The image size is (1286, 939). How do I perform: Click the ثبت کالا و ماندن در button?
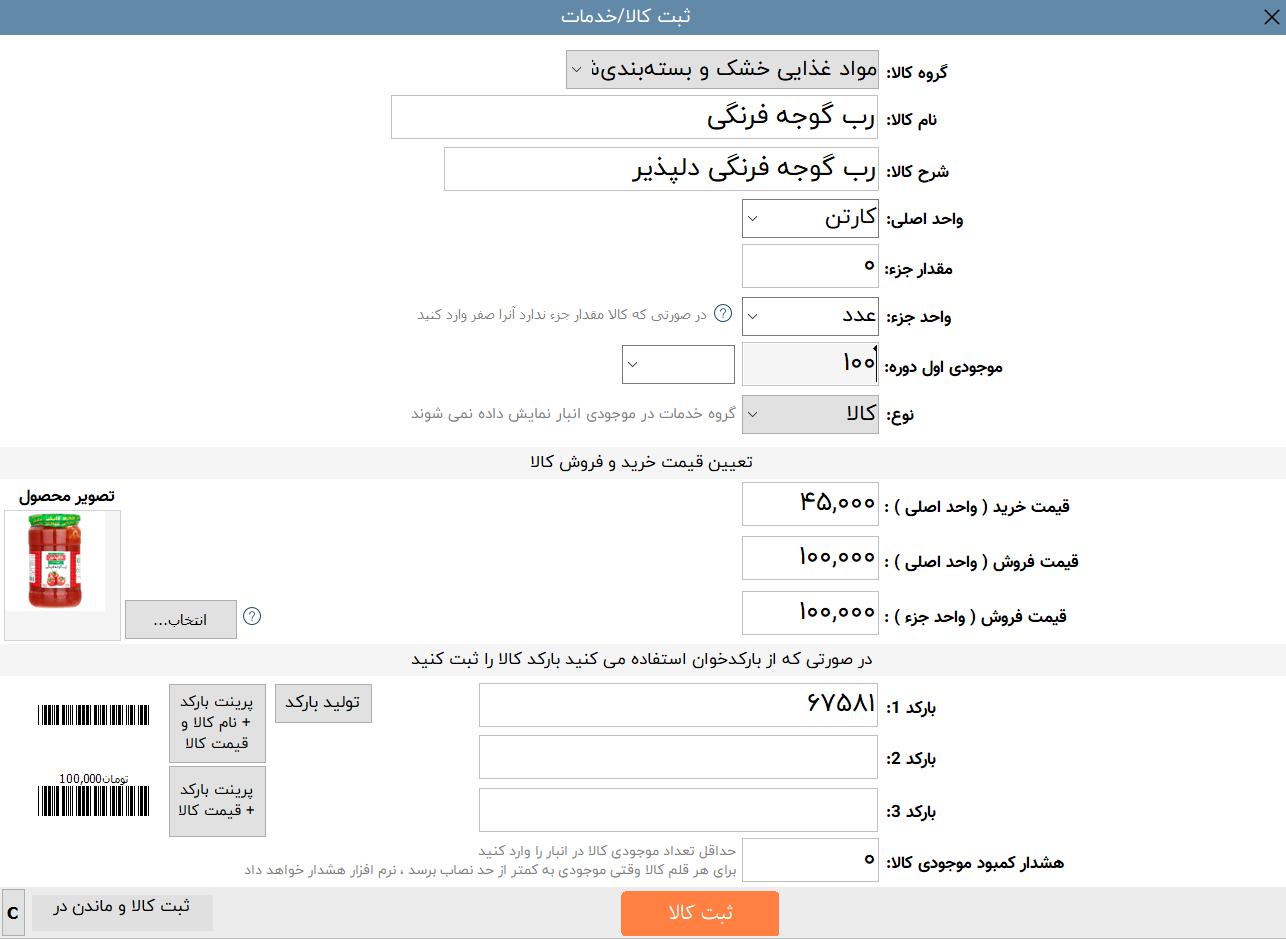coord(122,913)
